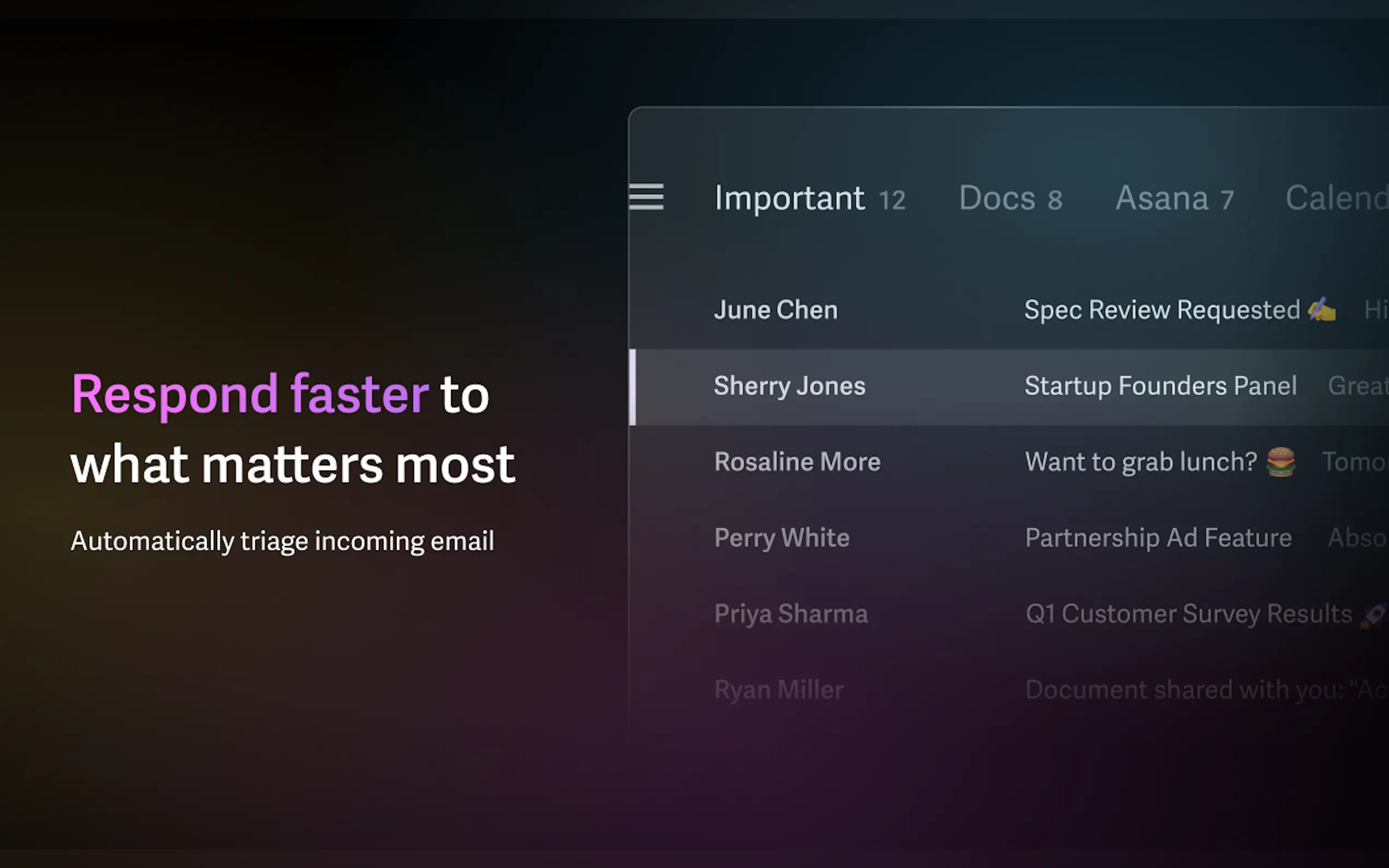Select Priya Sharma's email row

(x=791, y=614)
